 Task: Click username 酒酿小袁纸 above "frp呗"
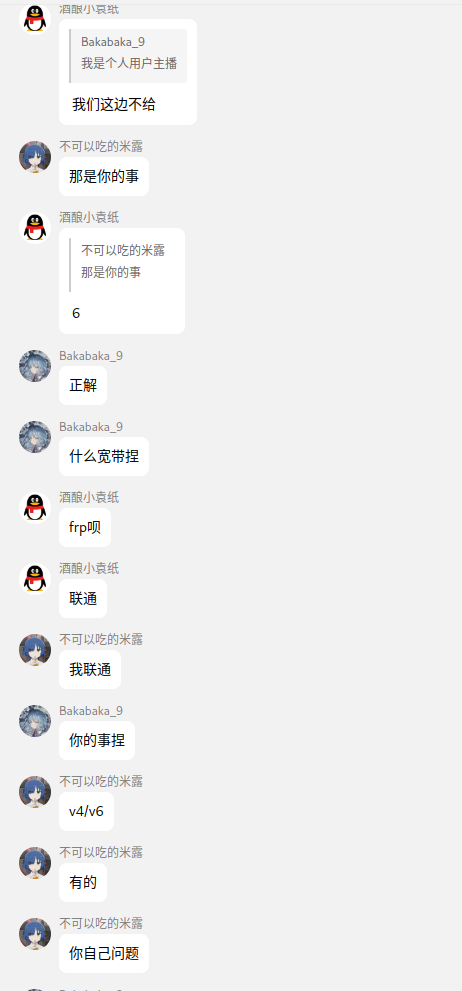(x=89, y=497)
